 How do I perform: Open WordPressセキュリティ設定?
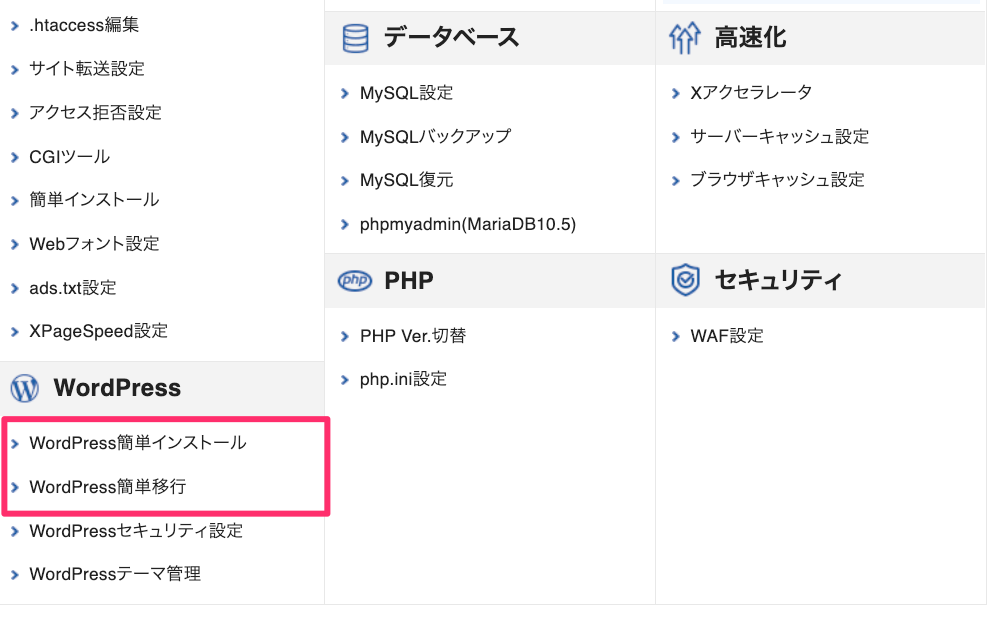point(136,531)
